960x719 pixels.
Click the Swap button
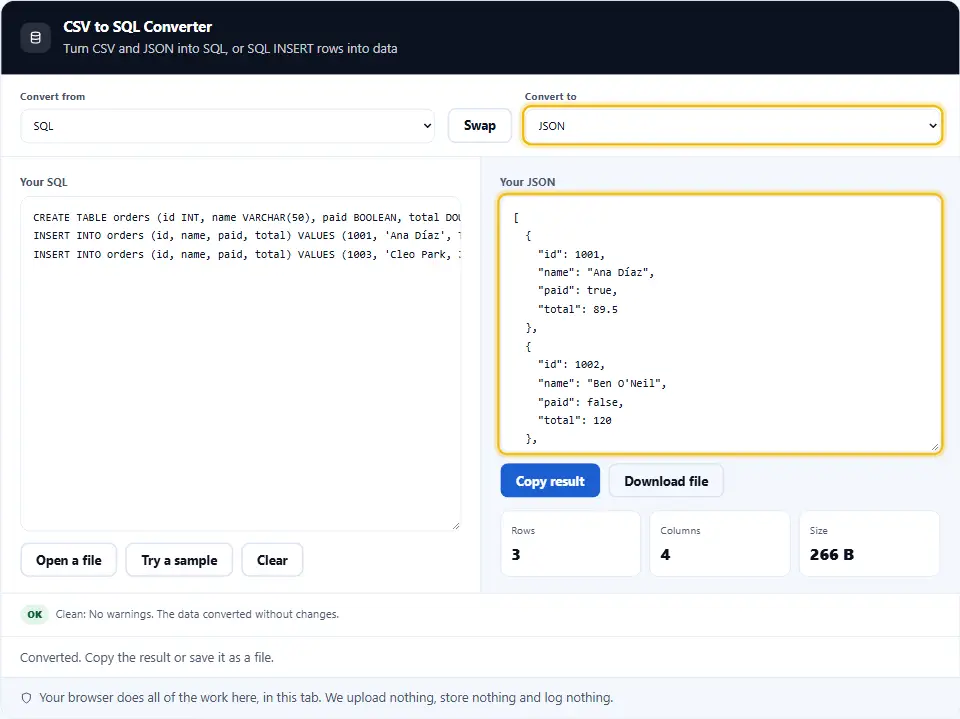tap(479, 126)
